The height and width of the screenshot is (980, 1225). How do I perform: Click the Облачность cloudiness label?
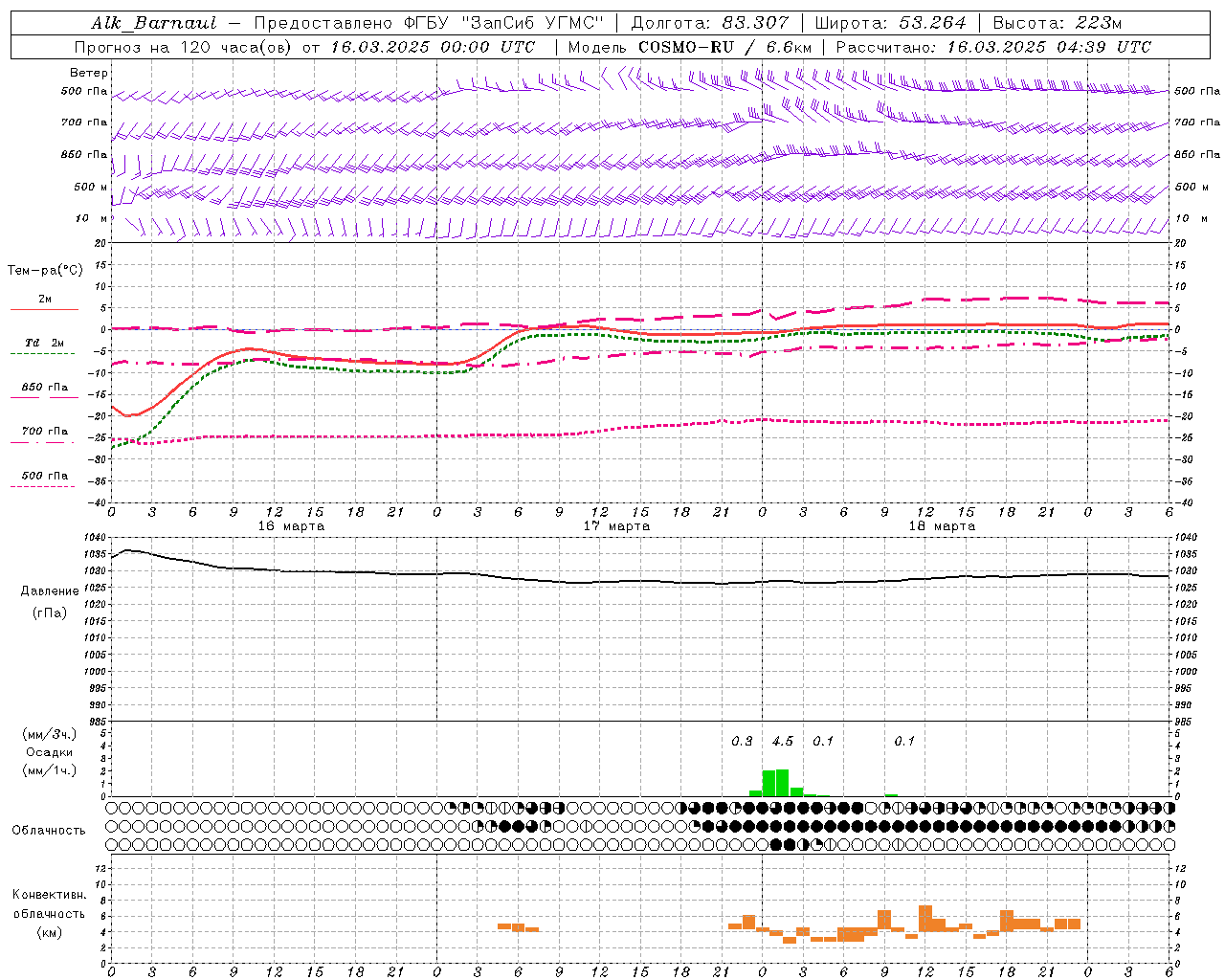(49, 830)
